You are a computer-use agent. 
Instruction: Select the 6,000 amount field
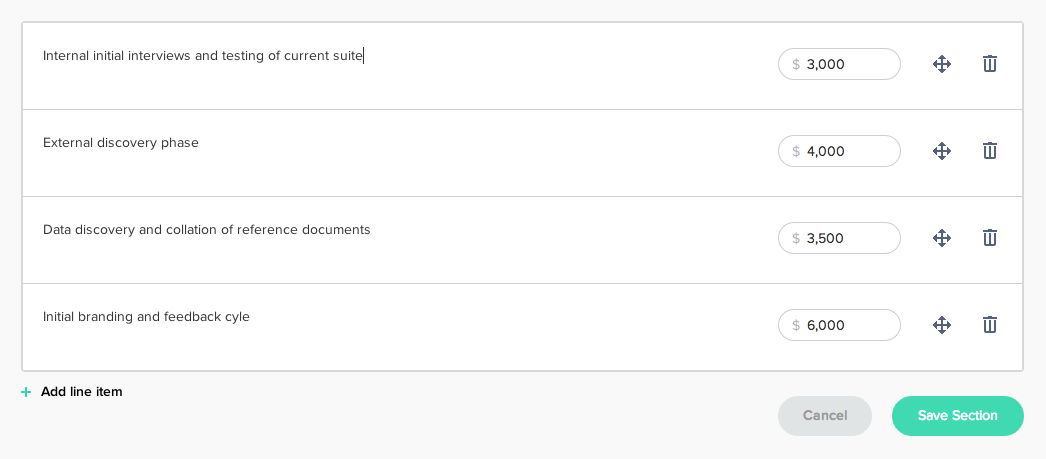click(848, 325)
